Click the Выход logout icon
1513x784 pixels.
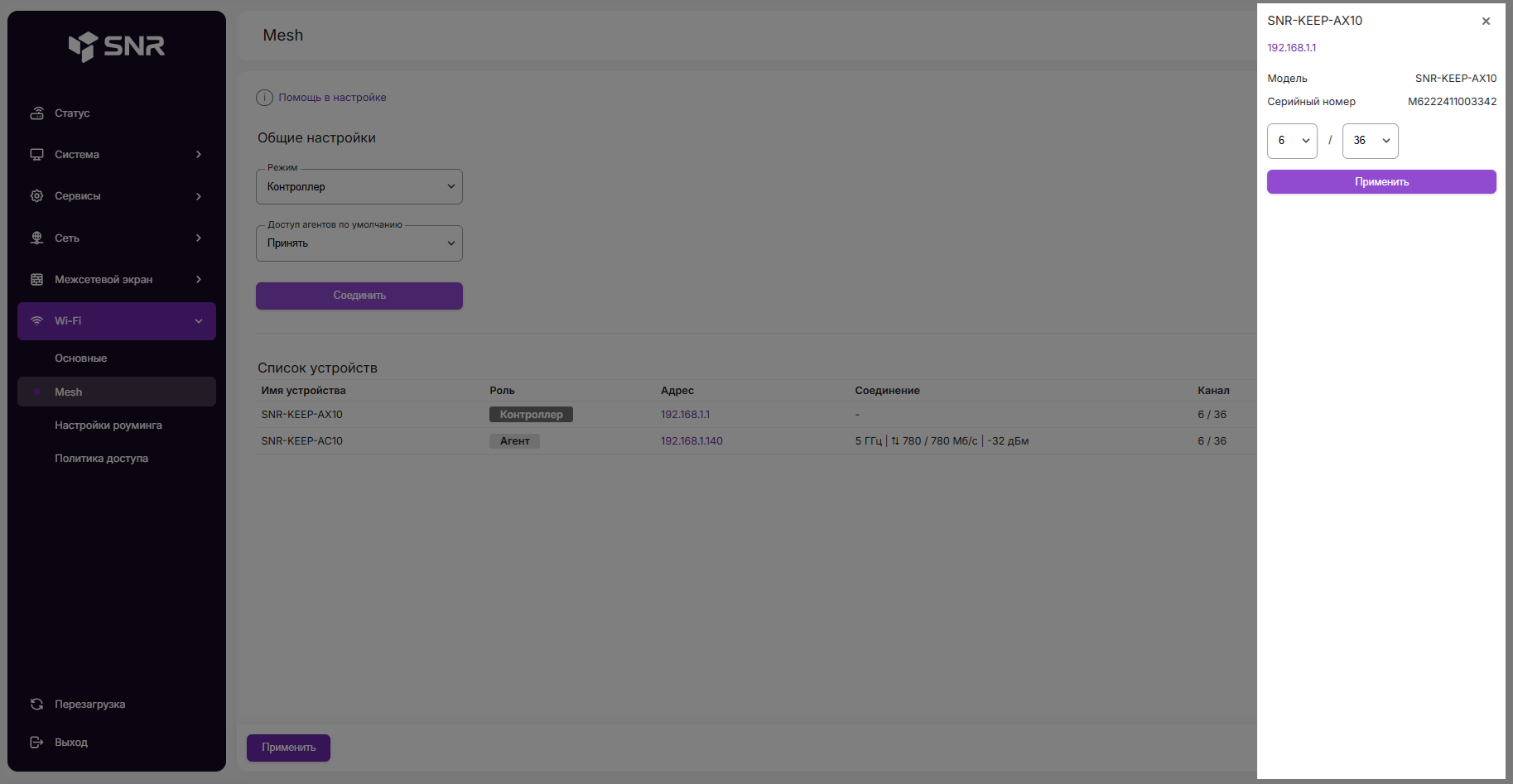click(37, 743)
